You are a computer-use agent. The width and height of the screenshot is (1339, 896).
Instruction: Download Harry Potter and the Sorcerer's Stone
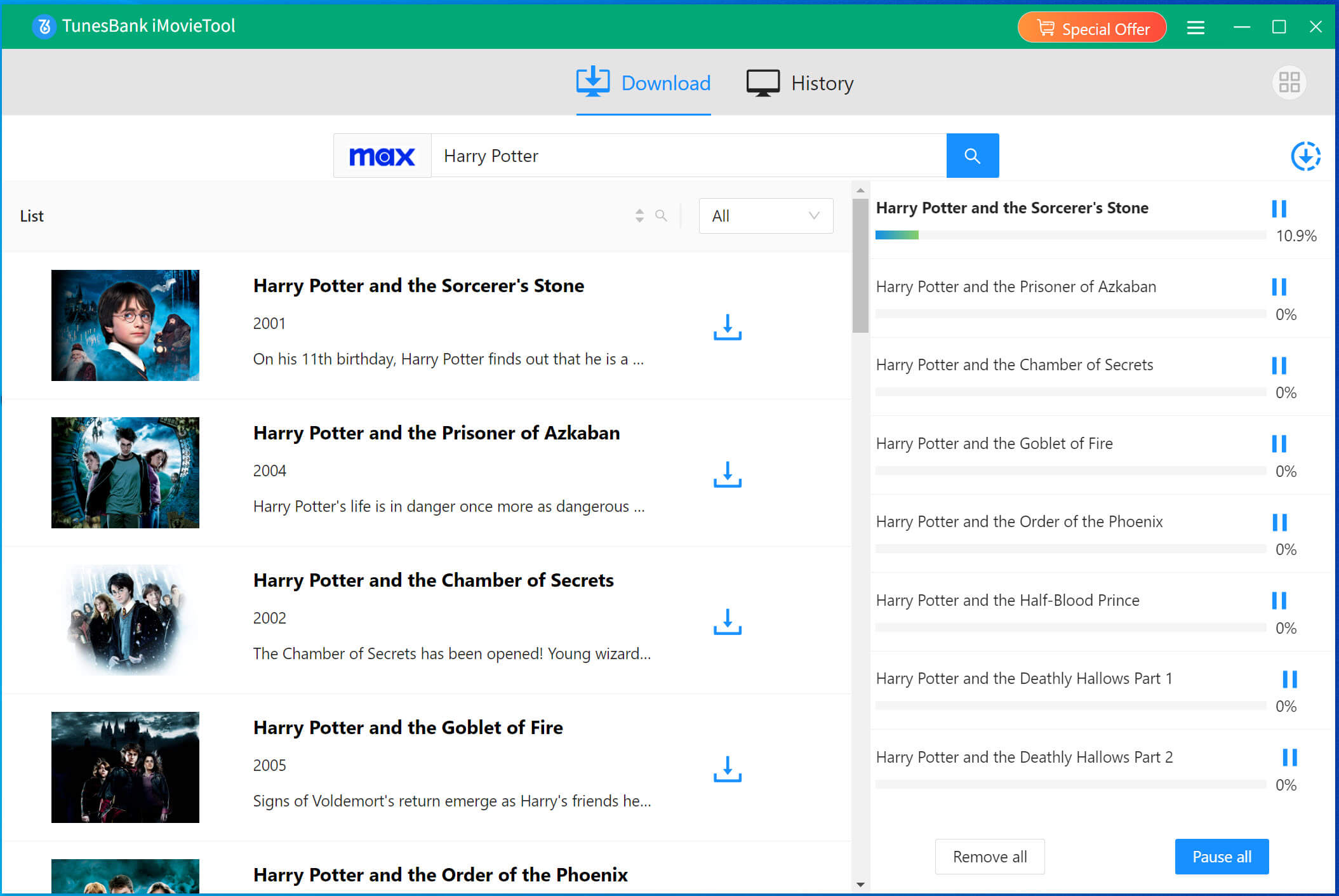pos(728,327)
